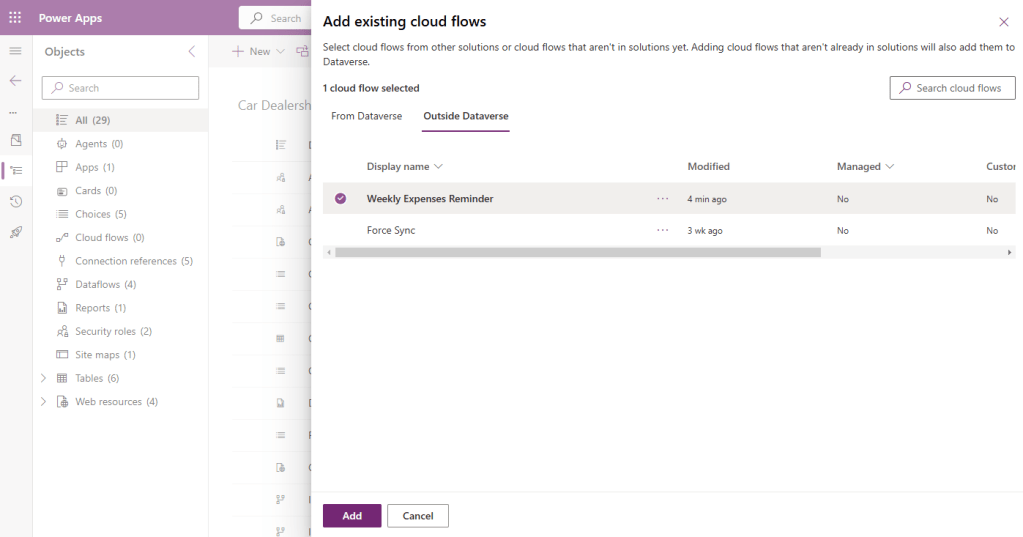The width and height of the screenshot is (1023, 537).
Task: Click the Cancel button
Action: coord(417,515)
